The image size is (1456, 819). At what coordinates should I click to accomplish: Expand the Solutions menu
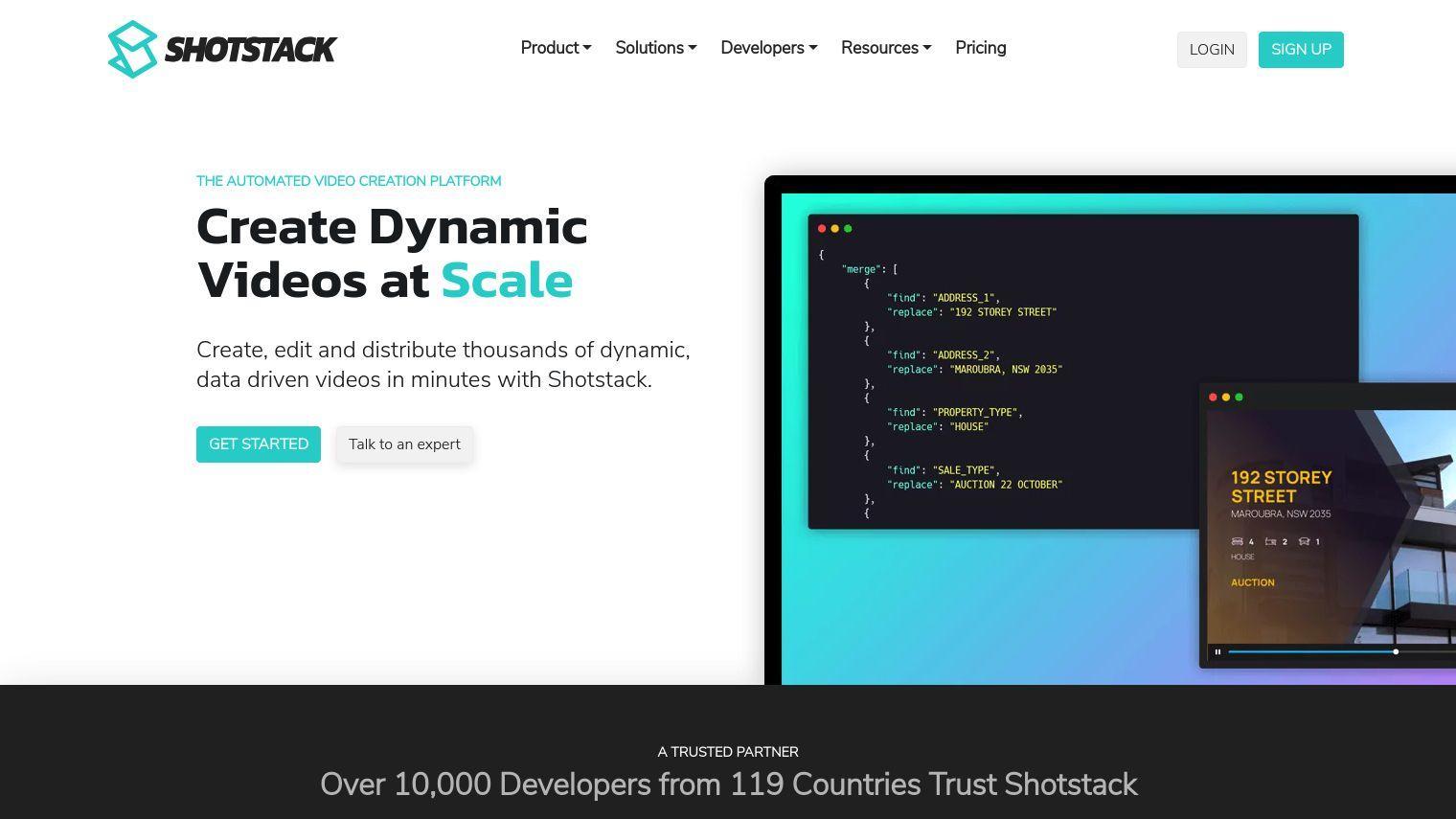tap(655, 48)
